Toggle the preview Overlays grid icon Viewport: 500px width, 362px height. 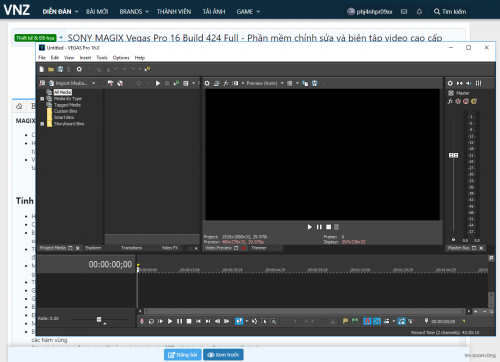tap(290, 83)
